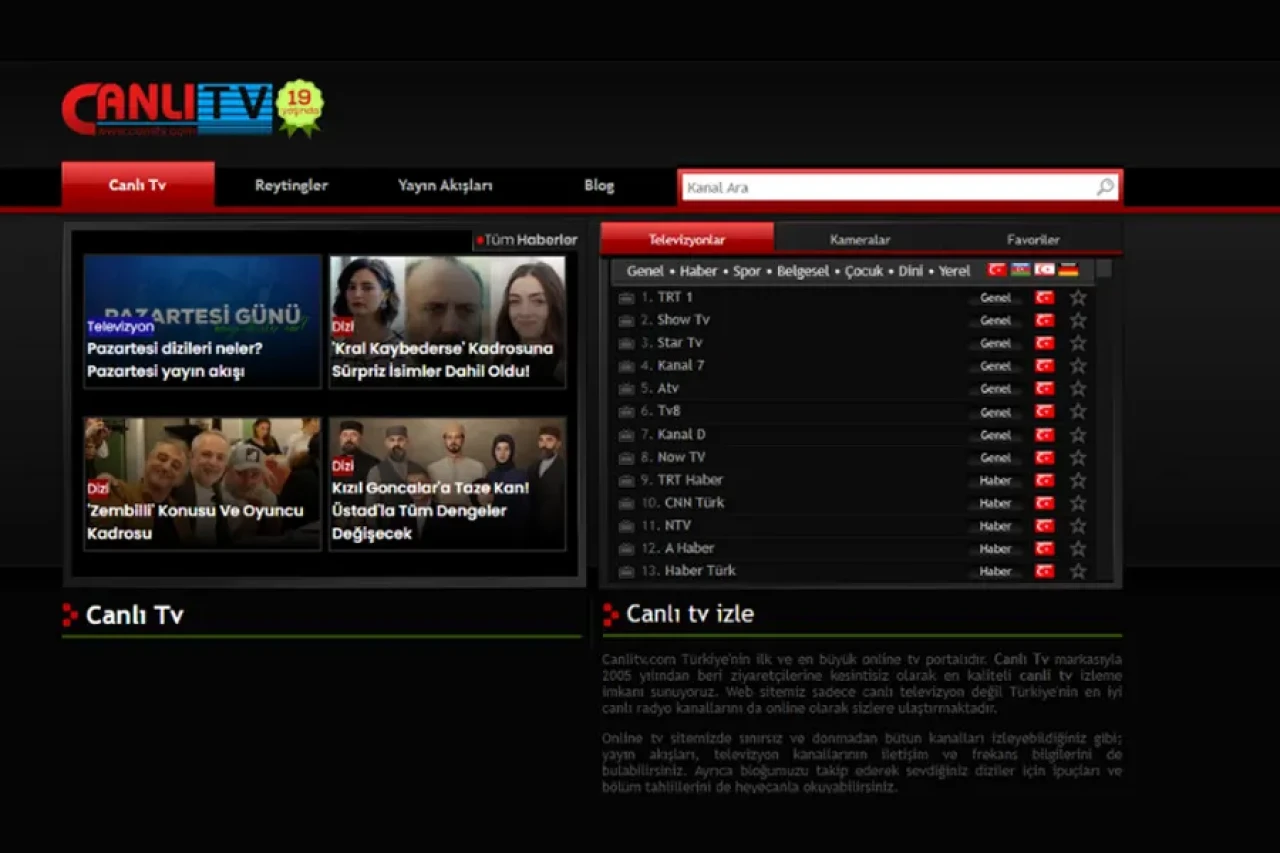The height and width of the screenshot is (853, 1280).
Task: Open the Canlı Tv menu item
Action: (x=138, y=185)
